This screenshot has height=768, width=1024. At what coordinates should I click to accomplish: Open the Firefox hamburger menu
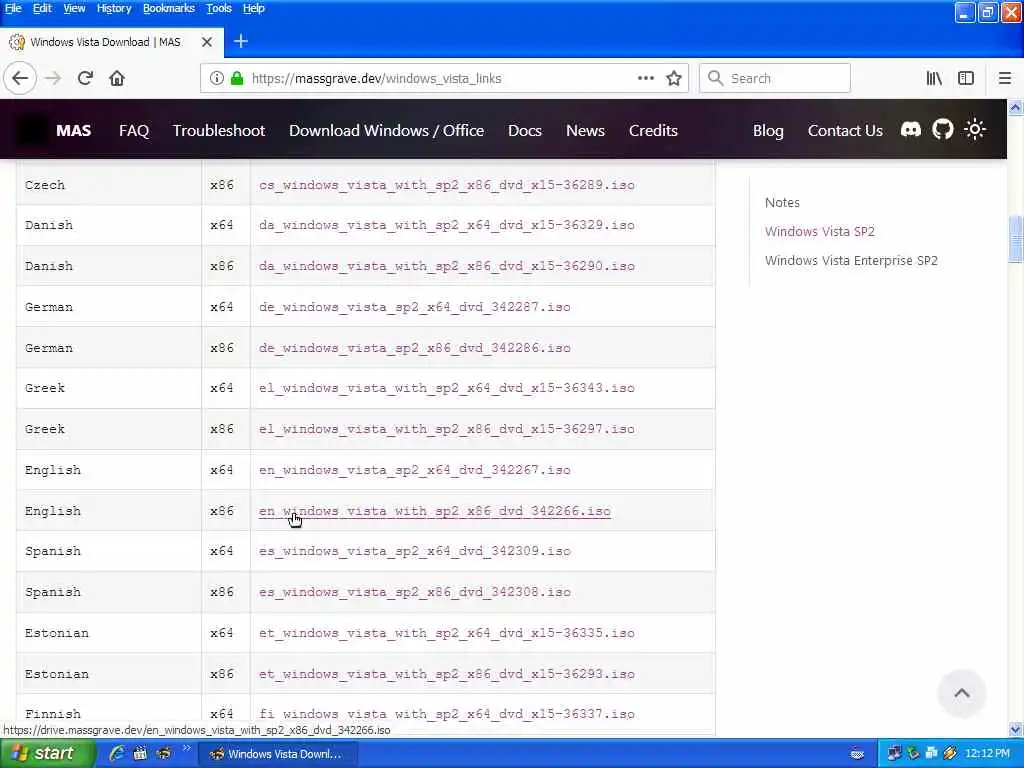pos(1005,78)
